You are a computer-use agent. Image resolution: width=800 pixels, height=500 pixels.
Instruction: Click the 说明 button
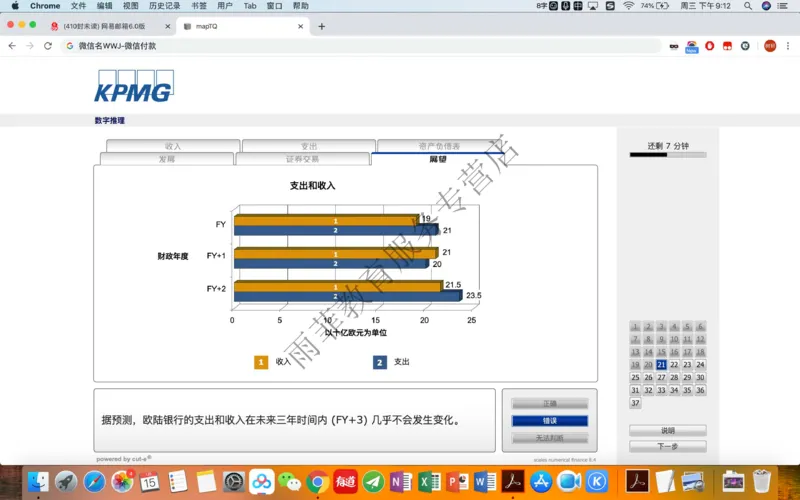[667, 430]
